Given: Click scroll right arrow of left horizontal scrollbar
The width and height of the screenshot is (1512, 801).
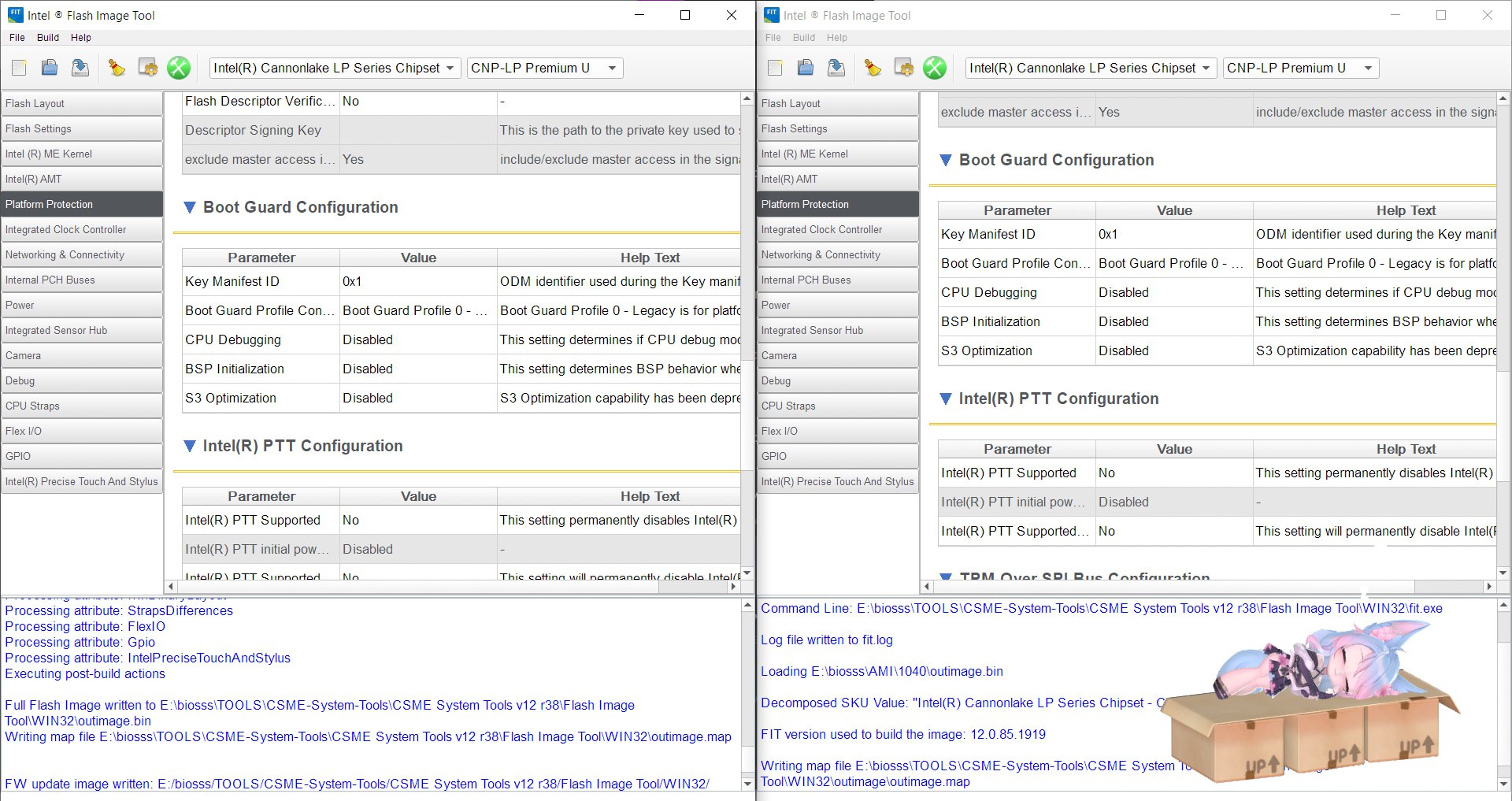Looking at the screenshot, I should click(x=734, y=587).
